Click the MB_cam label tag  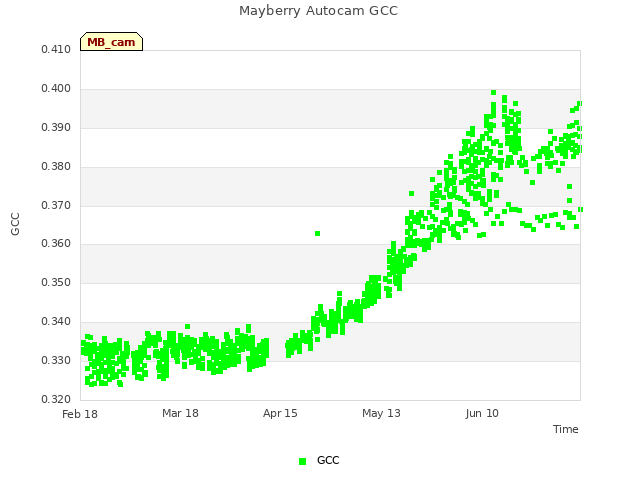coord(111,42)
